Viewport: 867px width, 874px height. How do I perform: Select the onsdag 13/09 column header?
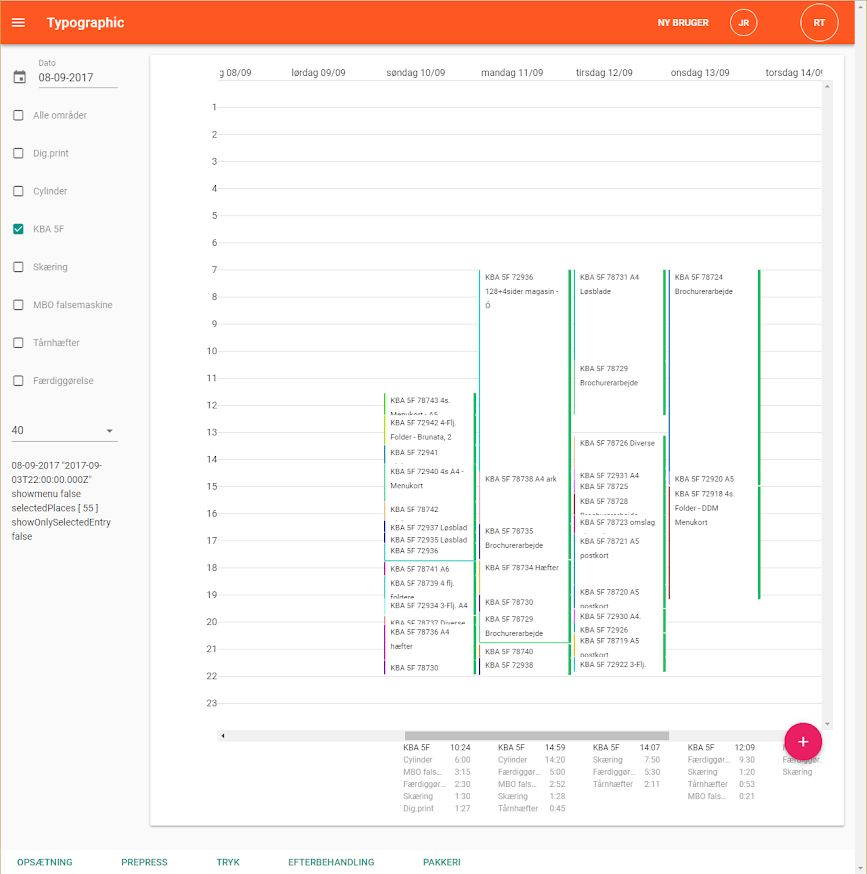point(700,72)
